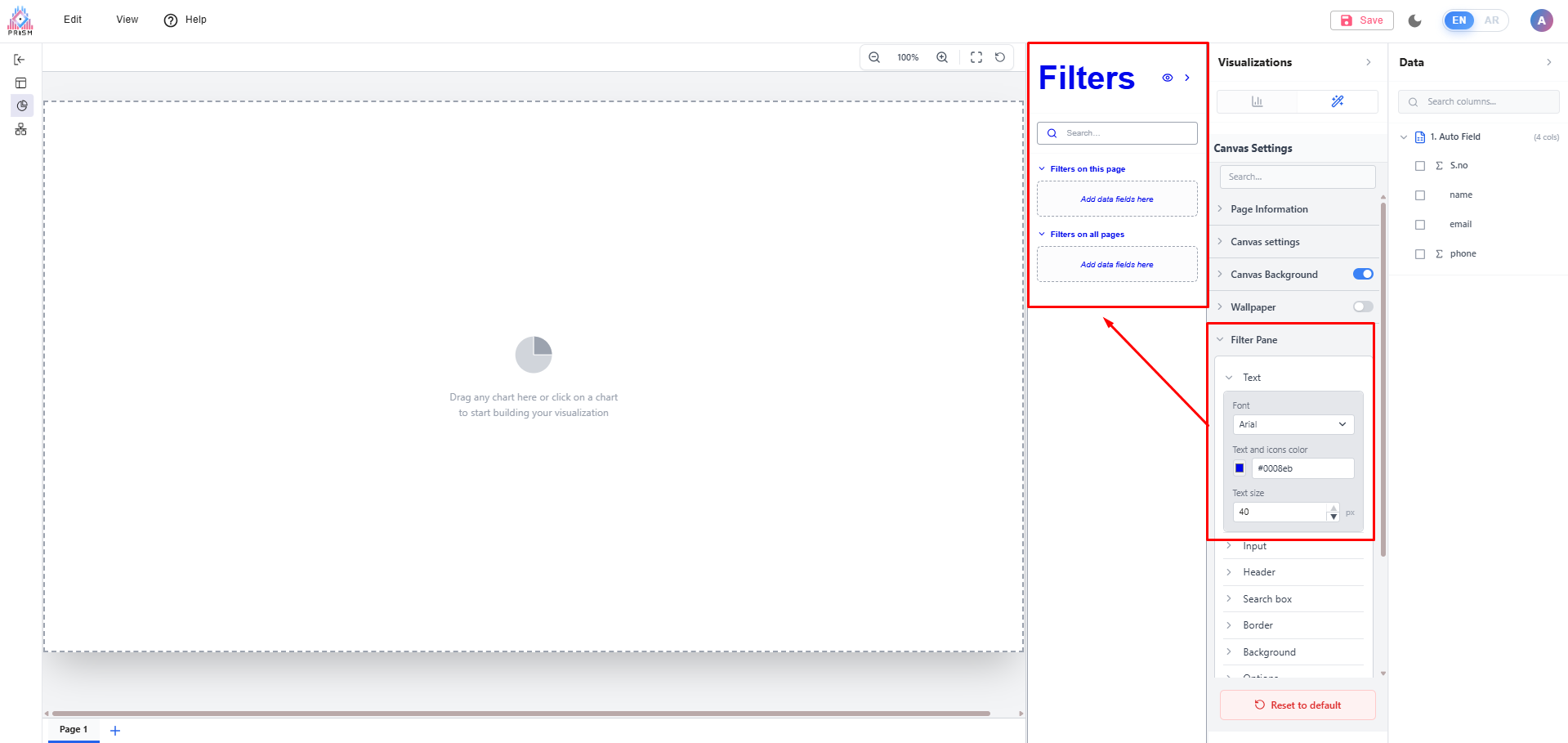
Task: Open the bar chart visualizations tab
Action: tap(1257, 101)
